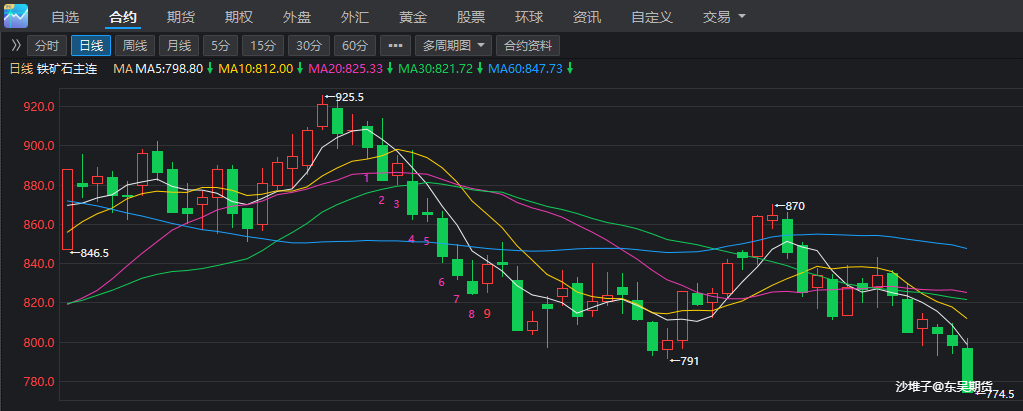
Task: Go to the 黄金 tab
Action: click(x=413, y=17)
